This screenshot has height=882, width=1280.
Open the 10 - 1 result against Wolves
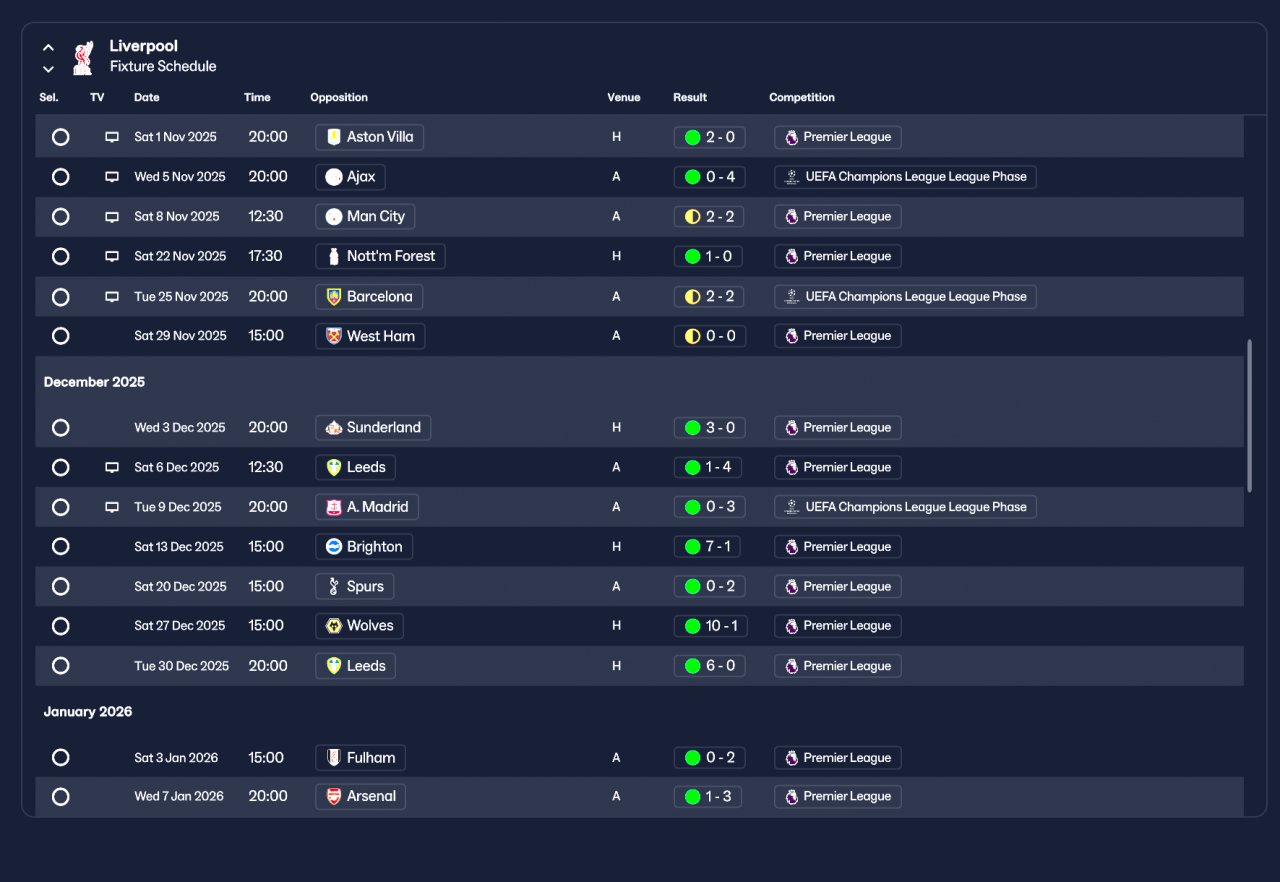(712, 626)
